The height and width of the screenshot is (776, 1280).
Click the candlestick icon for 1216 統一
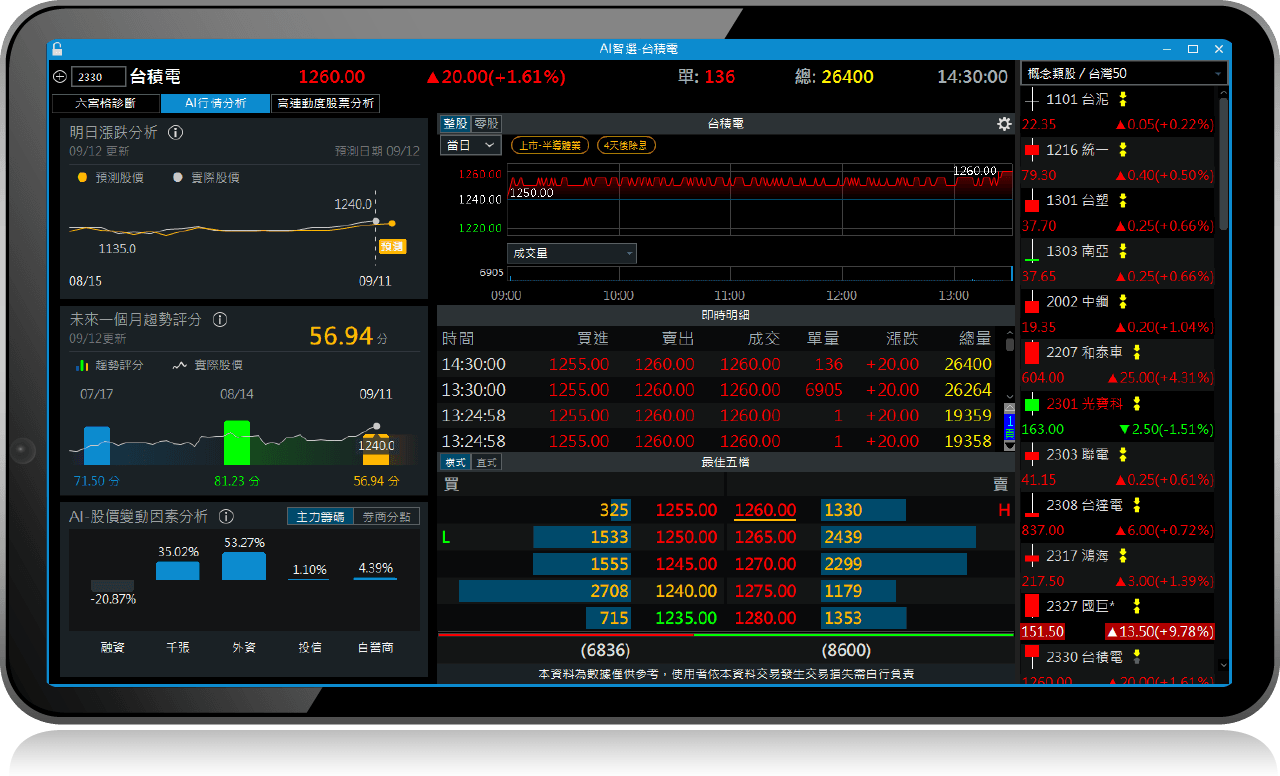click(1032, 150)
